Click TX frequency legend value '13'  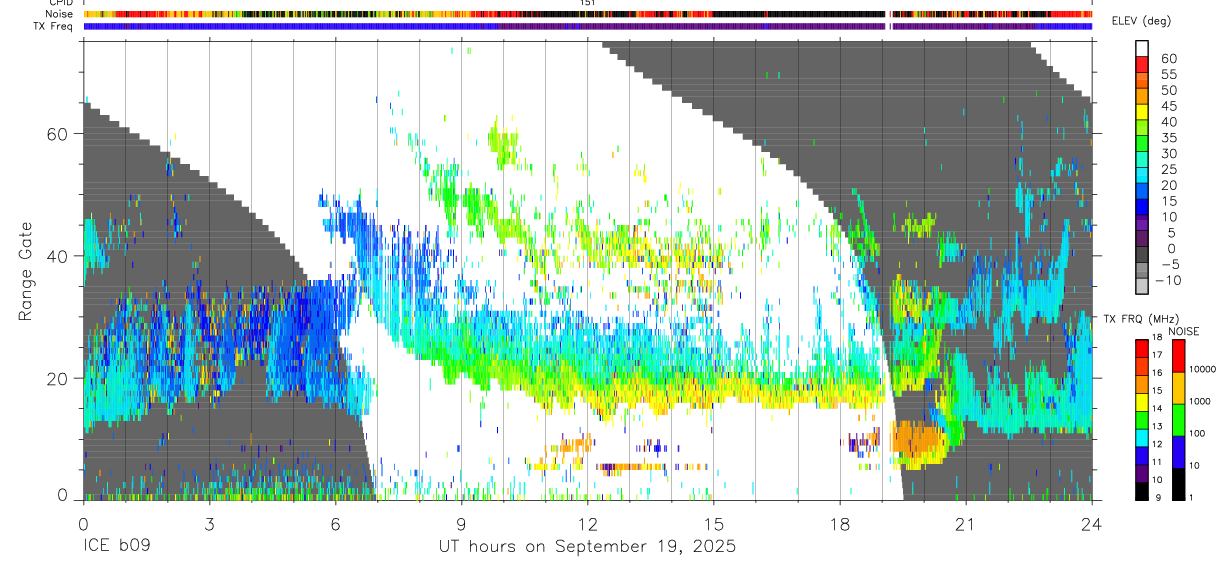[x=1158, y=427]
